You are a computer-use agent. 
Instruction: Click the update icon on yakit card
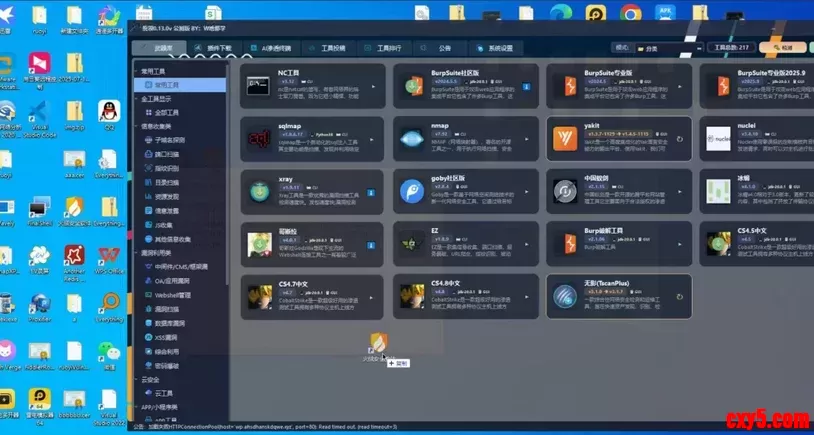[x=679, y=139]
